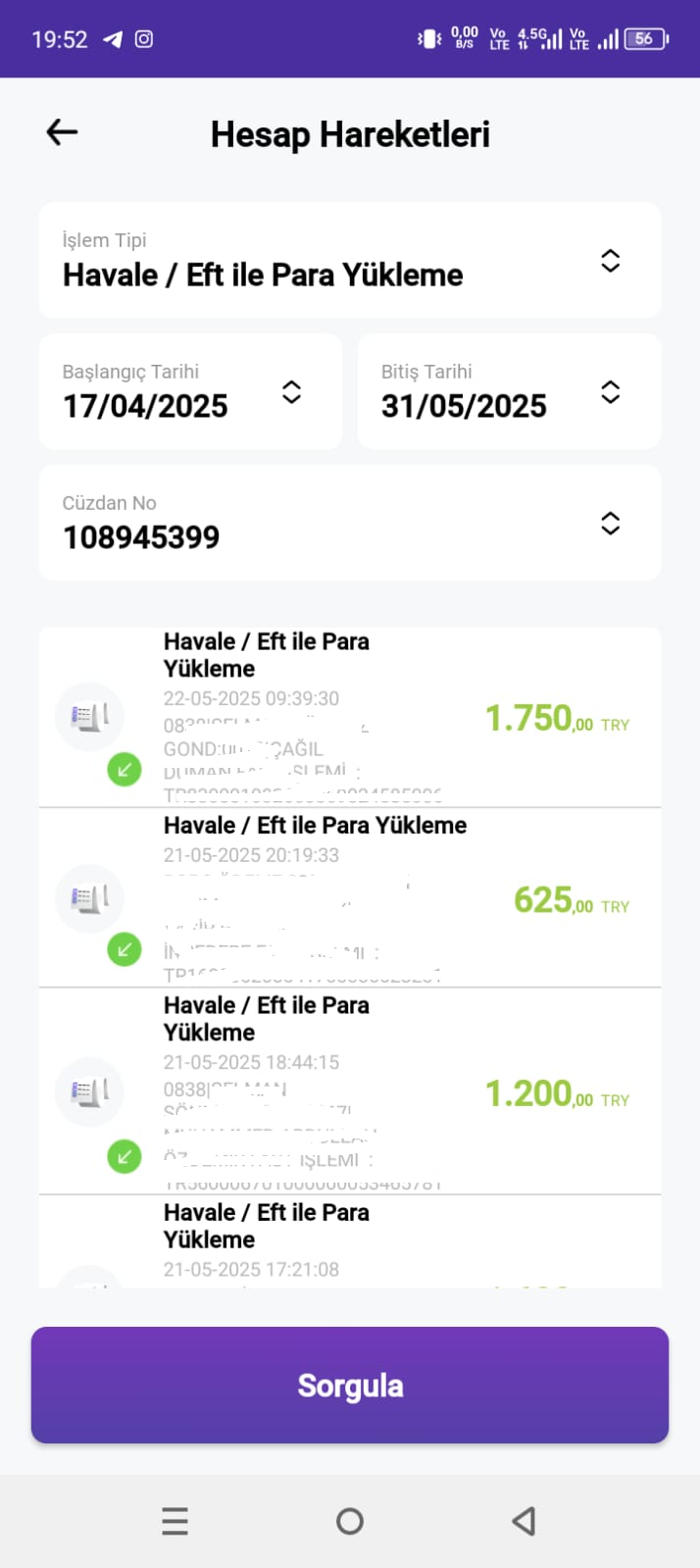Tap the receipt icon of the 625,00 transaction

point(89,898)
